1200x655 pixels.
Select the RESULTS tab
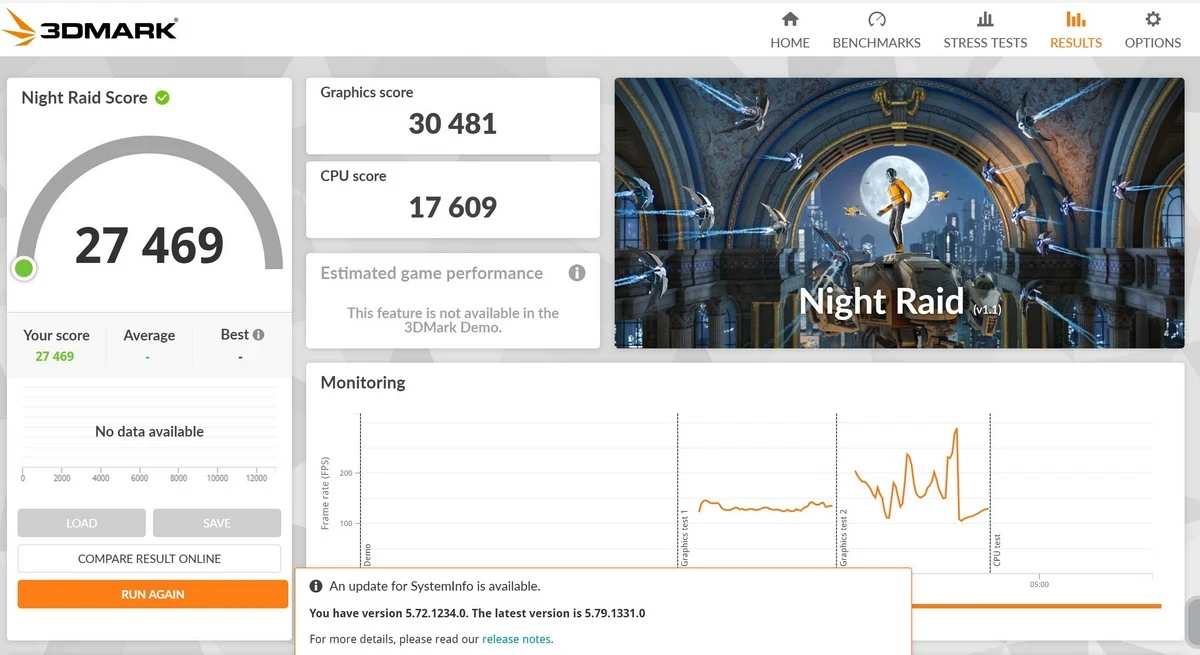pos(1076,30)
